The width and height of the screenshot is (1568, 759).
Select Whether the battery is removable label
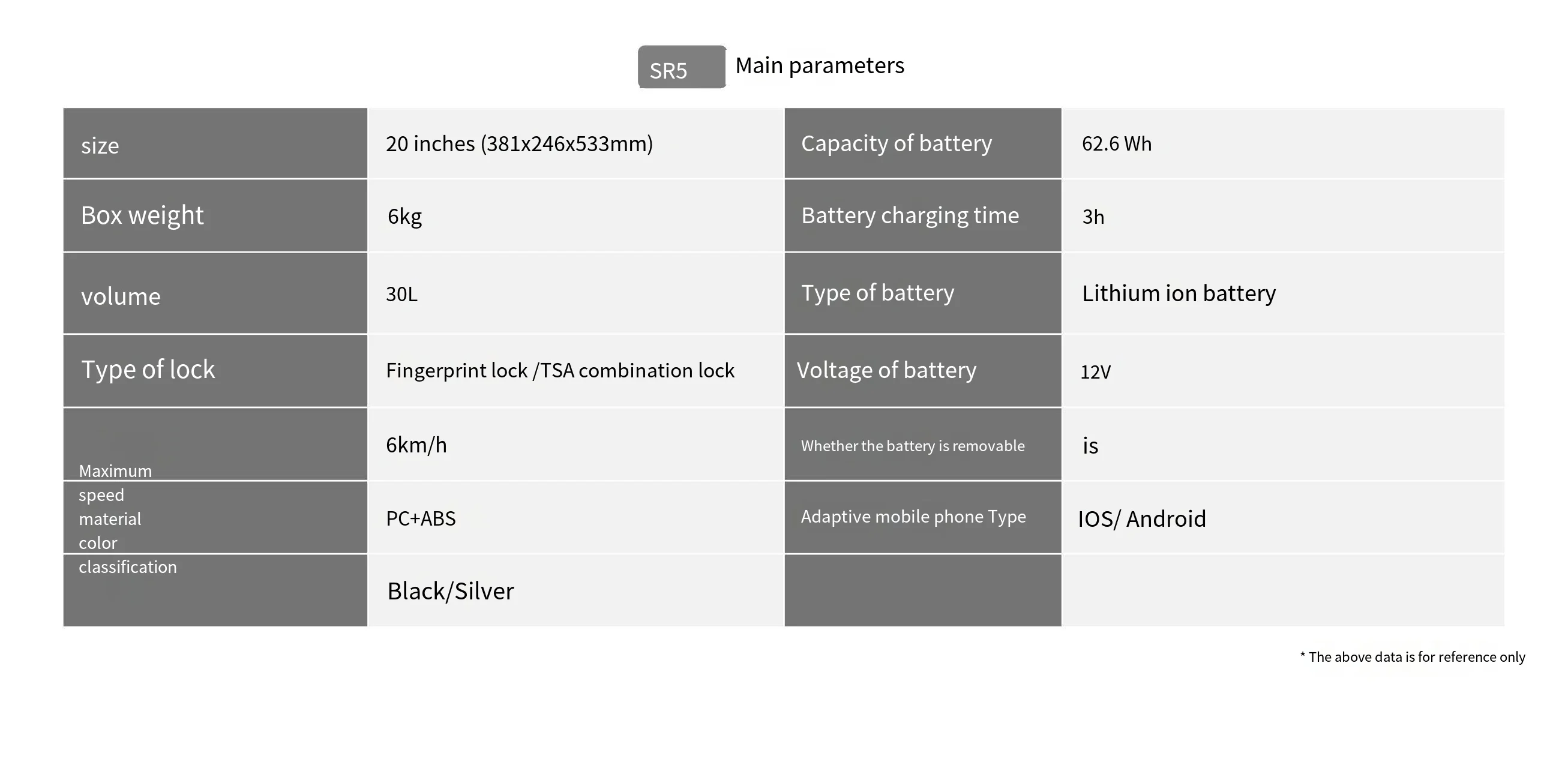tap(913, 446)
